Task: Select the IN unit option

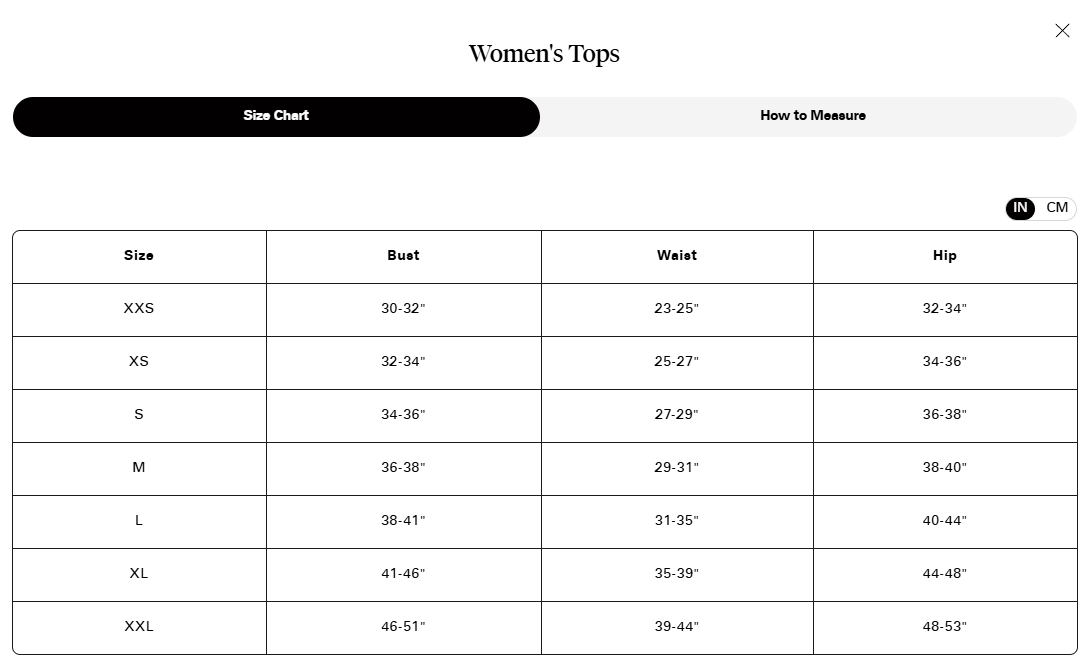Action: click(1020, 208)
